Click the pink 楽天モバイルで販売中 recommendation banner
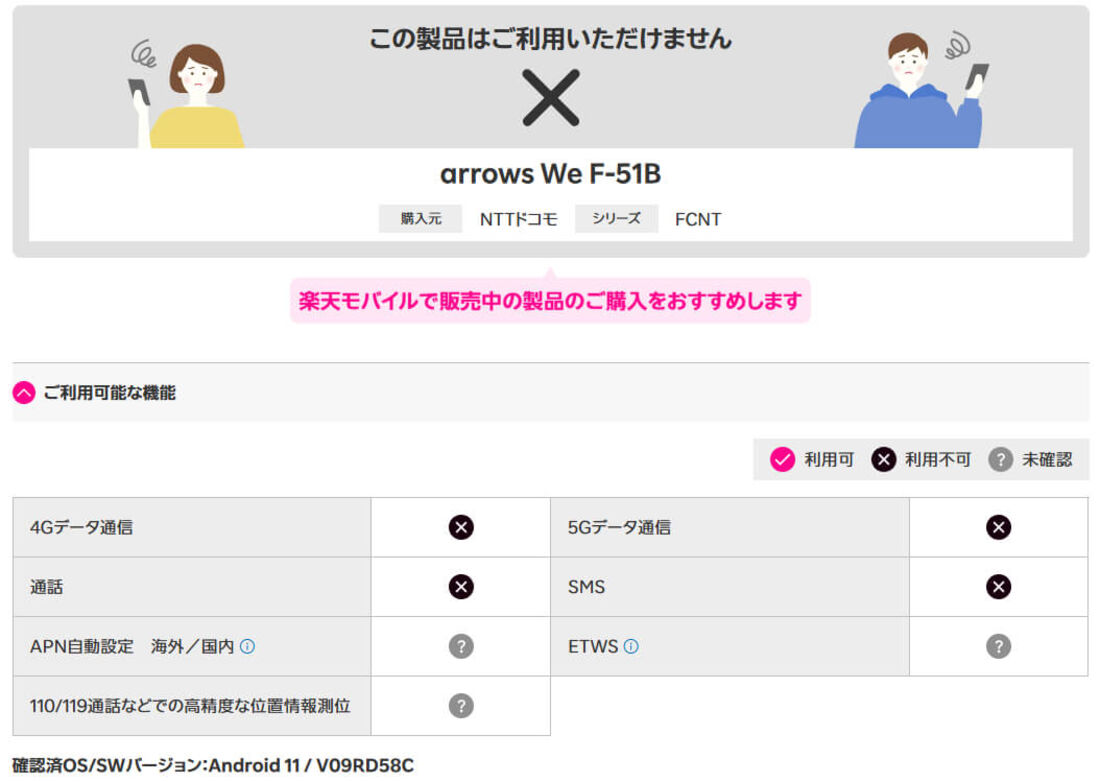Viewport: 1100px width, 782px height. pos(550,300)
